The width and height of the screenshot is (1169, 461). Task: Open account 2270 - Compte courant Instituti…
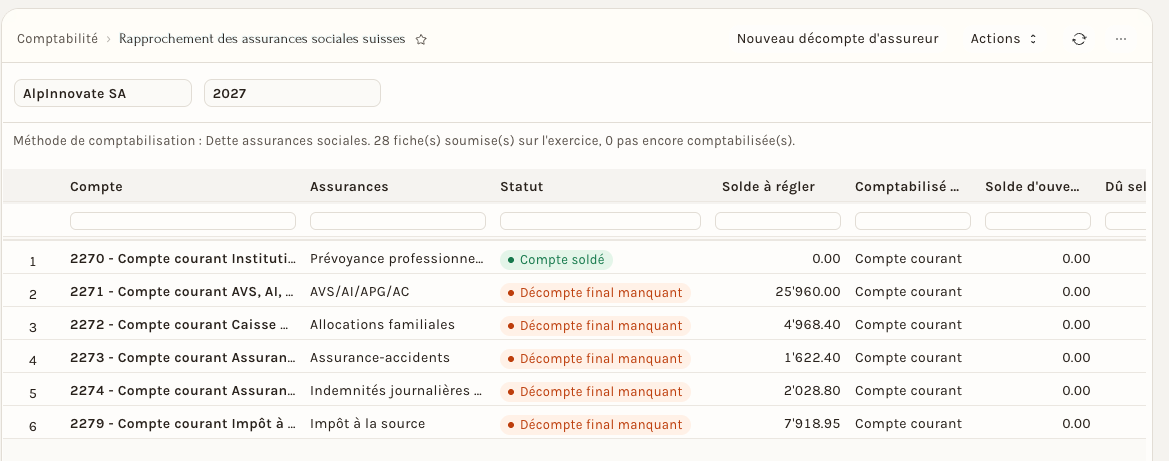182,259
